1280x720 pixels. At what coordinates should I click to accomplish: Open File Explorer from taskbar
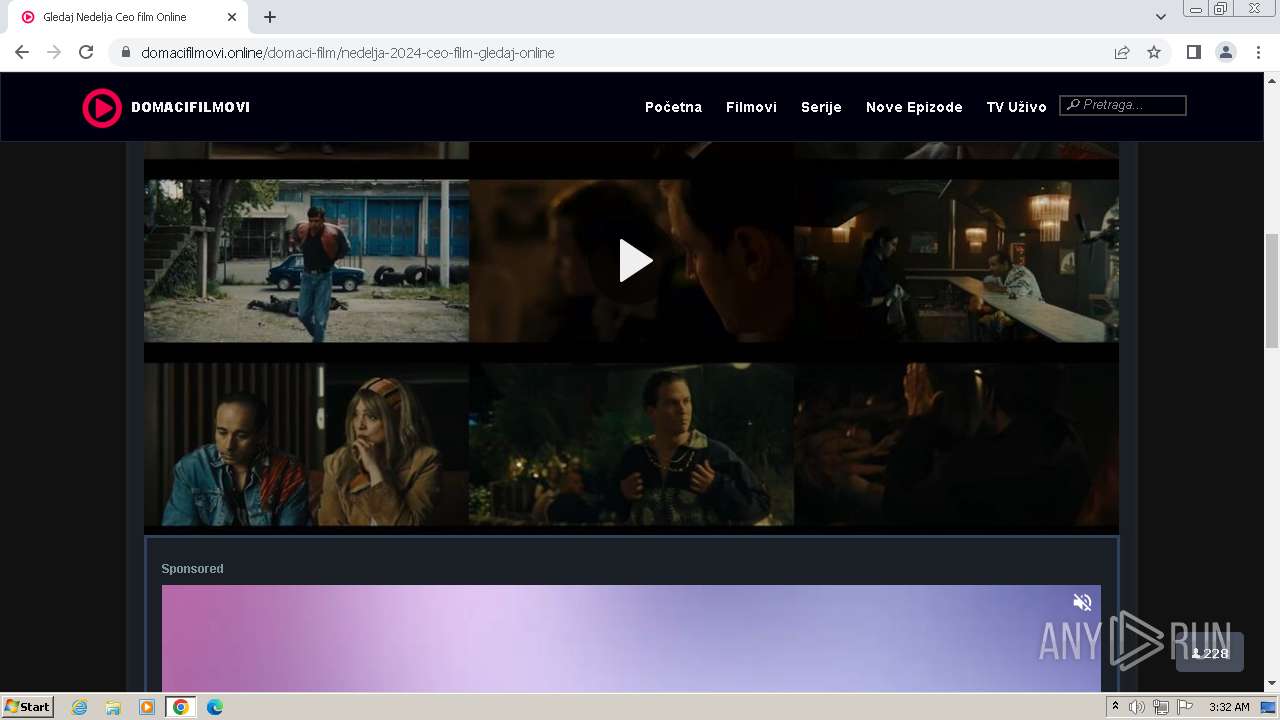pyautogui.click(x=113, y=707)
